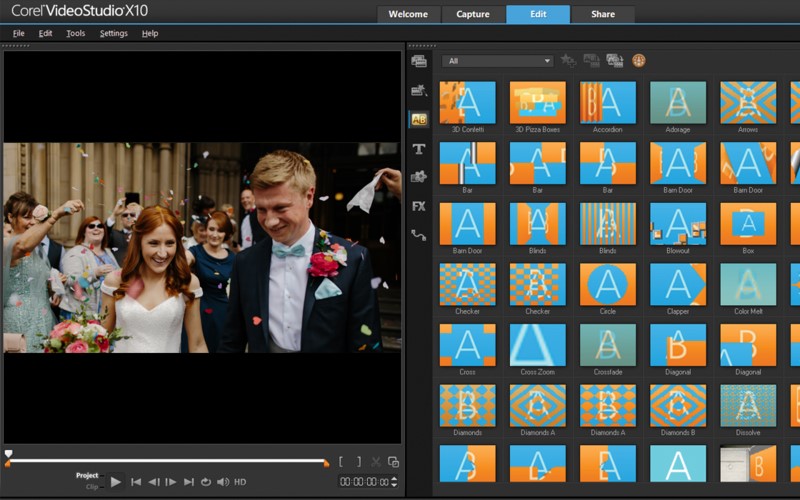Step to previous frame
This screenshot has width=800, height=500.
(154, 482)
